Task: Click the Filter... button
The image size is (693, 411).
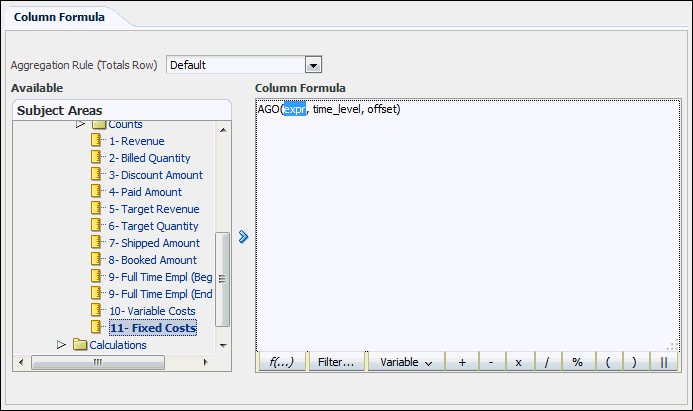Action: [336, 362]
